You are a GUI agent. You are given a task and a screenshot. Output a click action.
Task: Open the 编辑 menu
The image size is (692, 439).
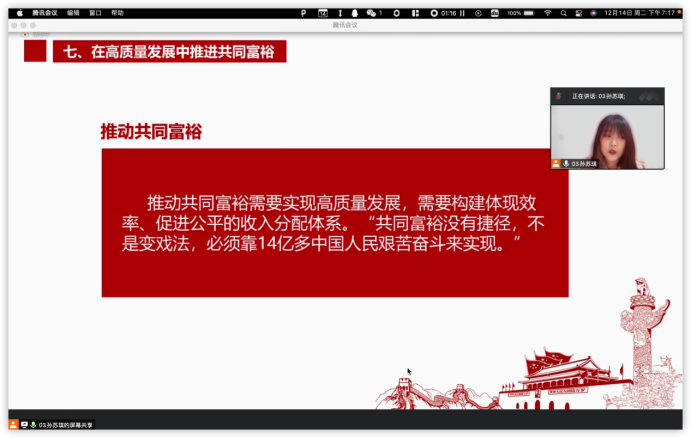[73, 13]
